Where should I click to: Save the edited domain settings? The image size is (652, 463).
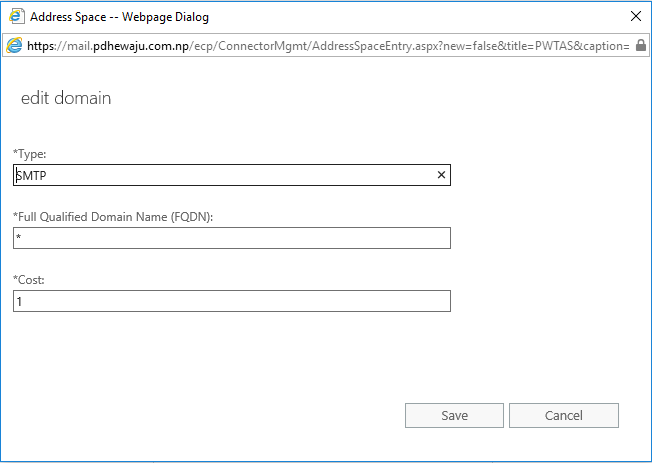[x=454, y=415]
